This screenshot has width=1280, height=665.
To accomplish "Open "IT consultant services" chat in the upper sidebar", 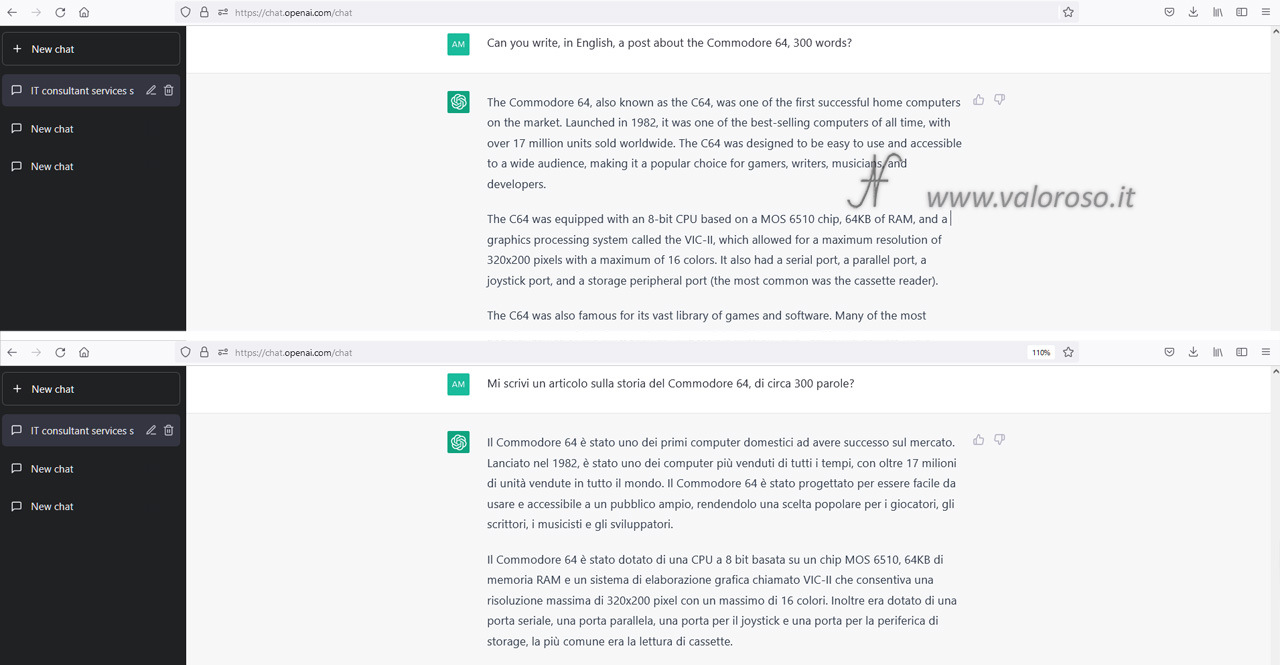I will [x=80, y=90].
